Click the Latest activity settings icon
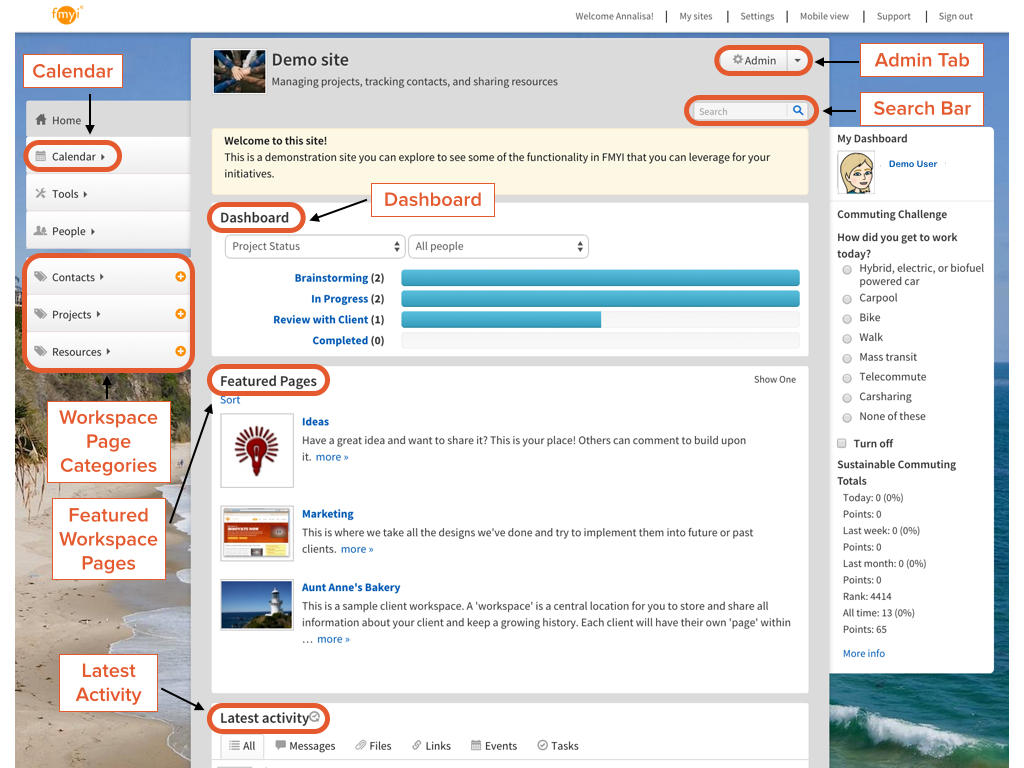The image size is (1024, 768). [315, 717]
